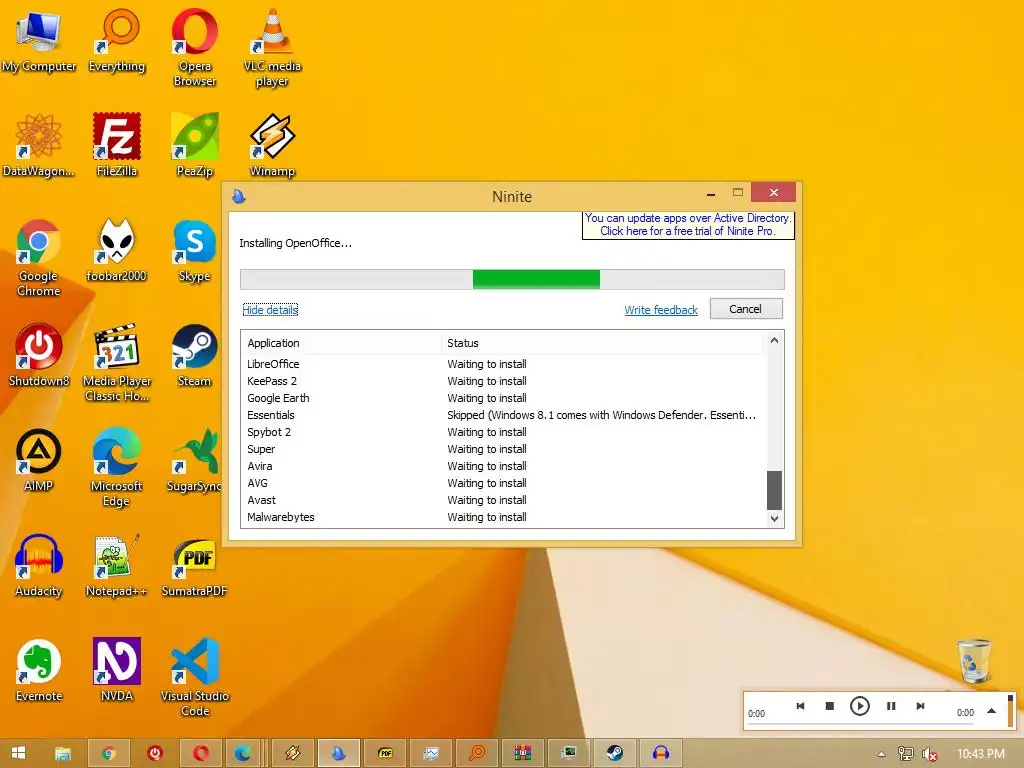This screenshot has height=768, width=1024.
Task: Select the Microsoft Edge desktop icon
Action: (x=117, y=468)
